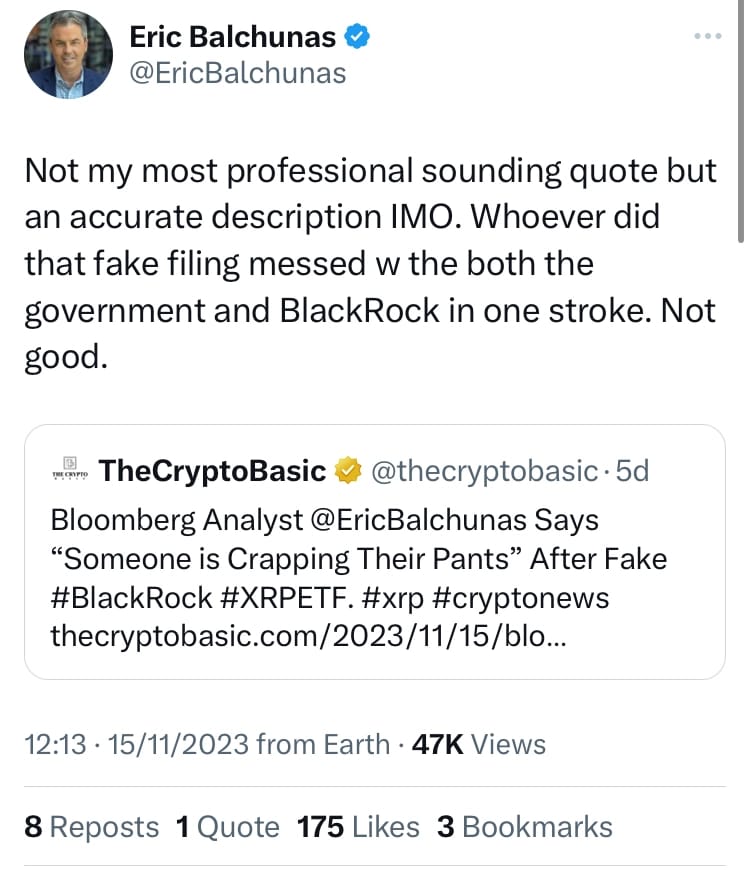Open TheCryptoBasic account name in quoted post

(213, 471)
